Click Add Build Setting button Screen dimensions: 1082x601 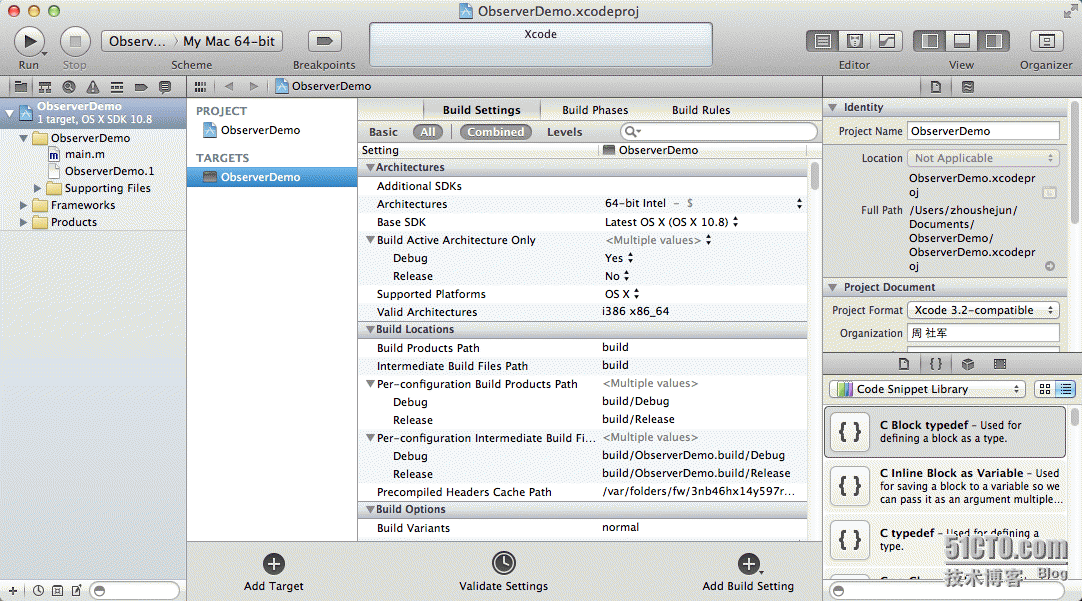pyautogui.click(x=748, y=572)
